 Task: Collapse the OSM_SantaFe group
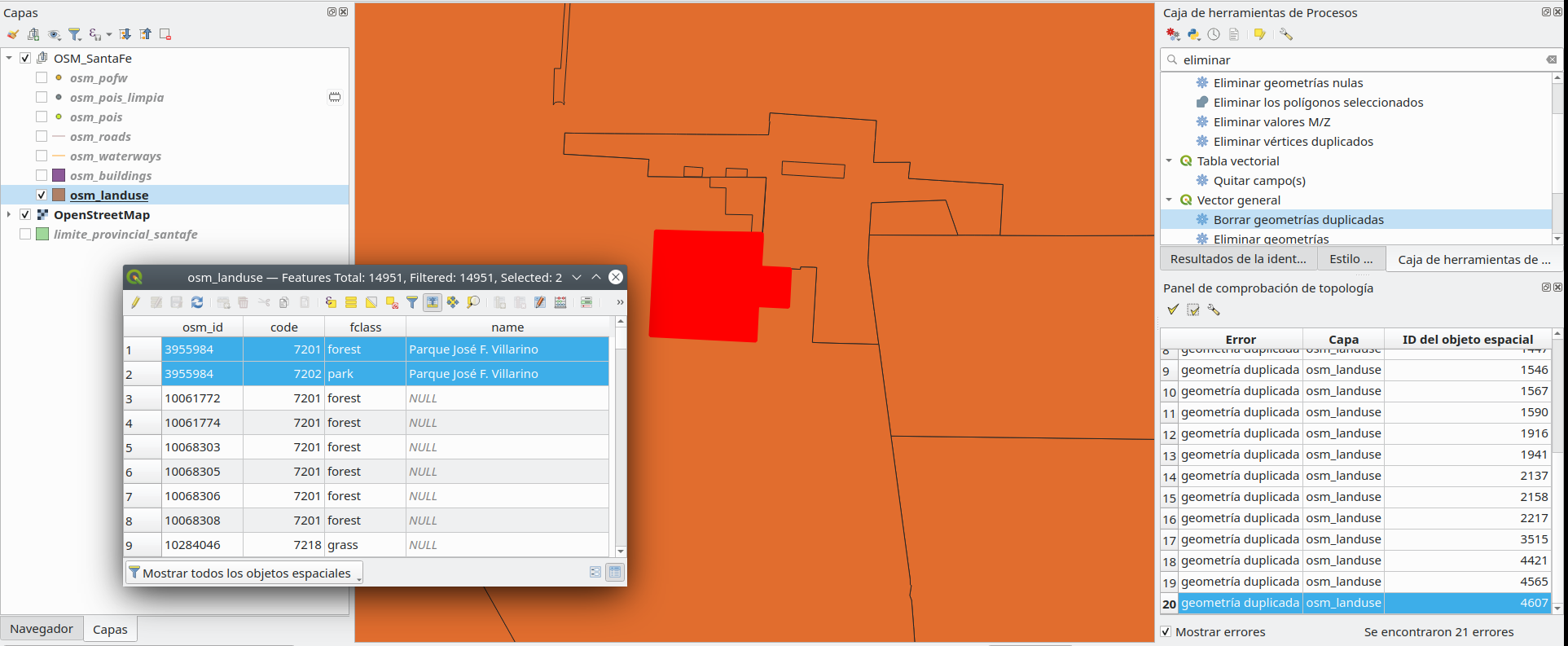coord(9,58)
